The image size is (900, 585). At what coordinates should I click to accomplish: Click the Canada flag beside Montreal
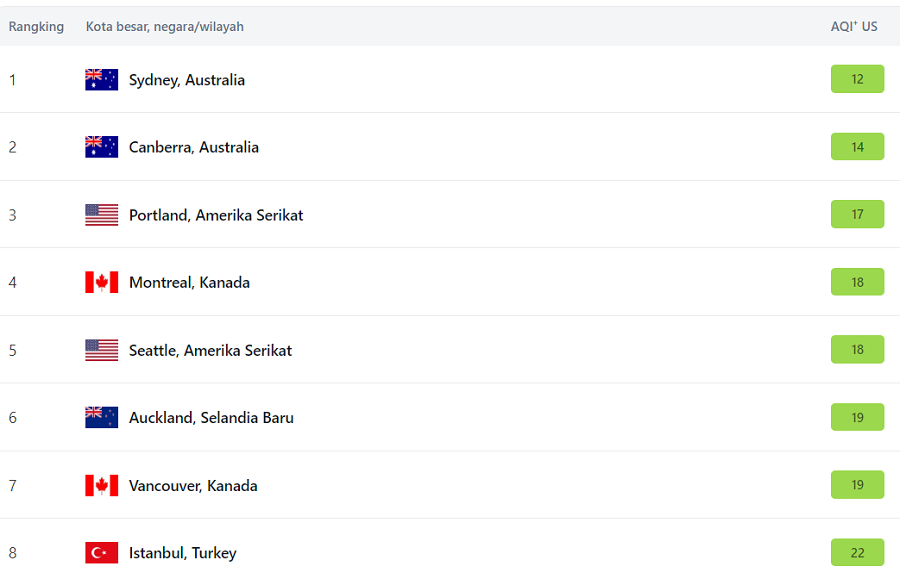point(102,282)
